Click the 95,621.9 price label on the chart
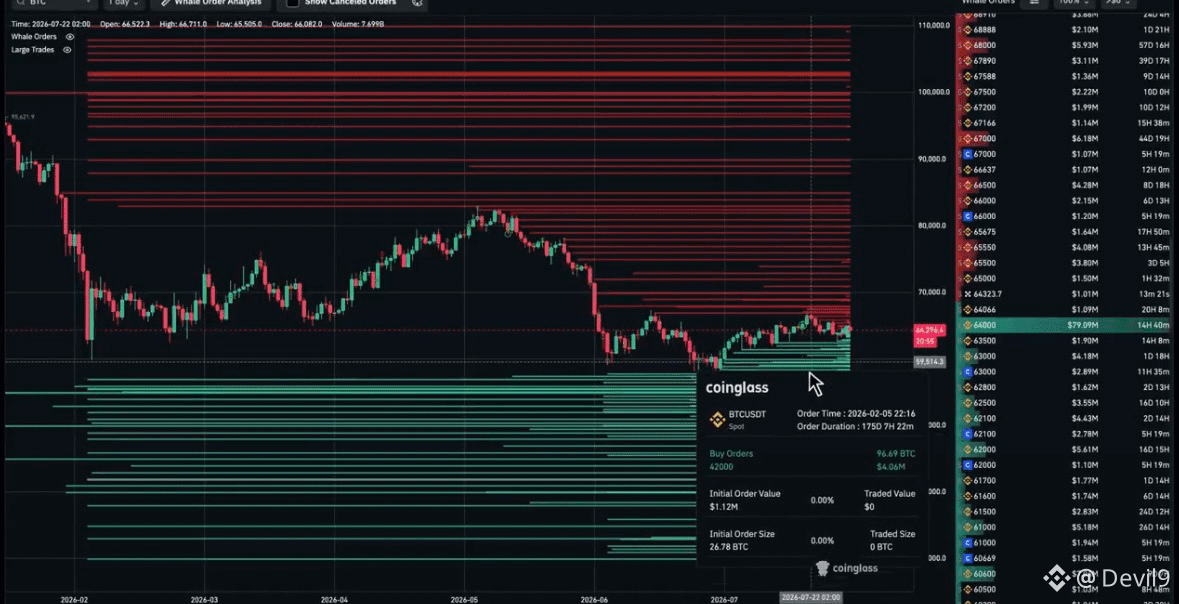 [23, 117]
